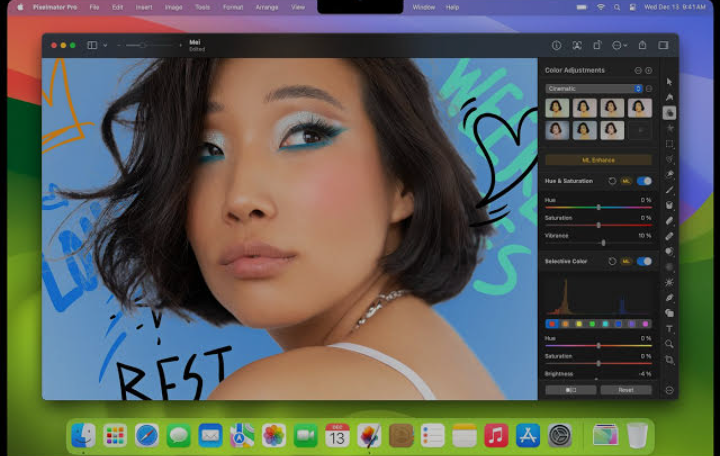This screenshot has height=456, width=720.
Task: Select the Crop tool
Action: (669, 360)
